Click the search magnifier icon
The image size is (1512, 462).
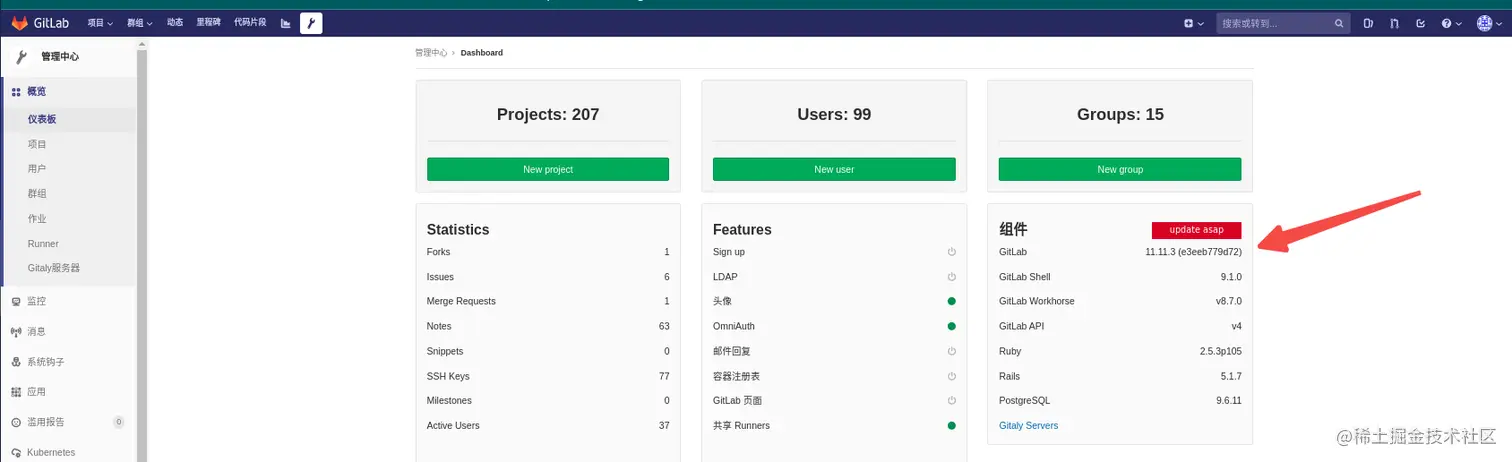(x=1339, y=23)
